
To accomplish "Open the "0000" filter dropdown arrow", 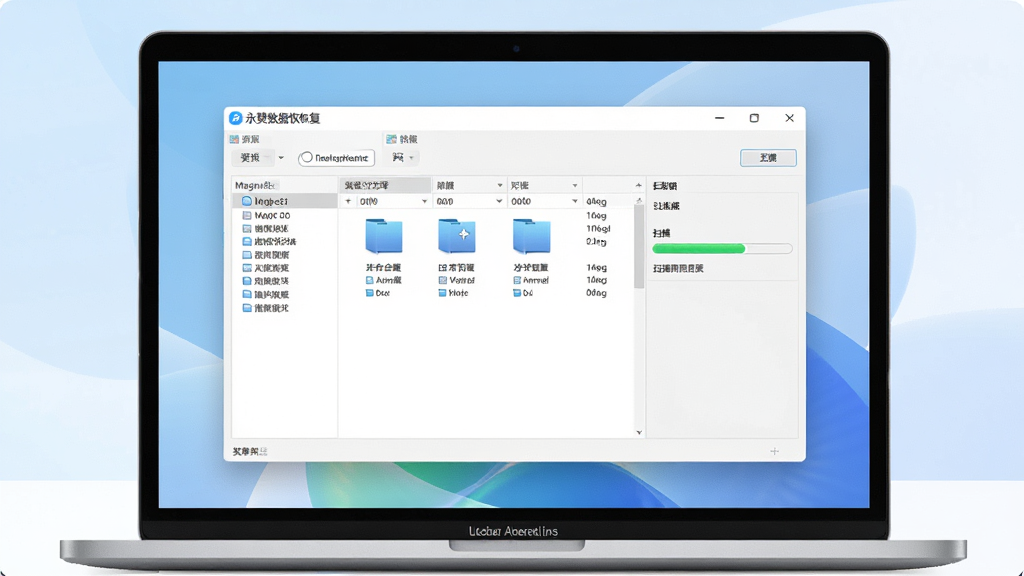I will [424, 201].
